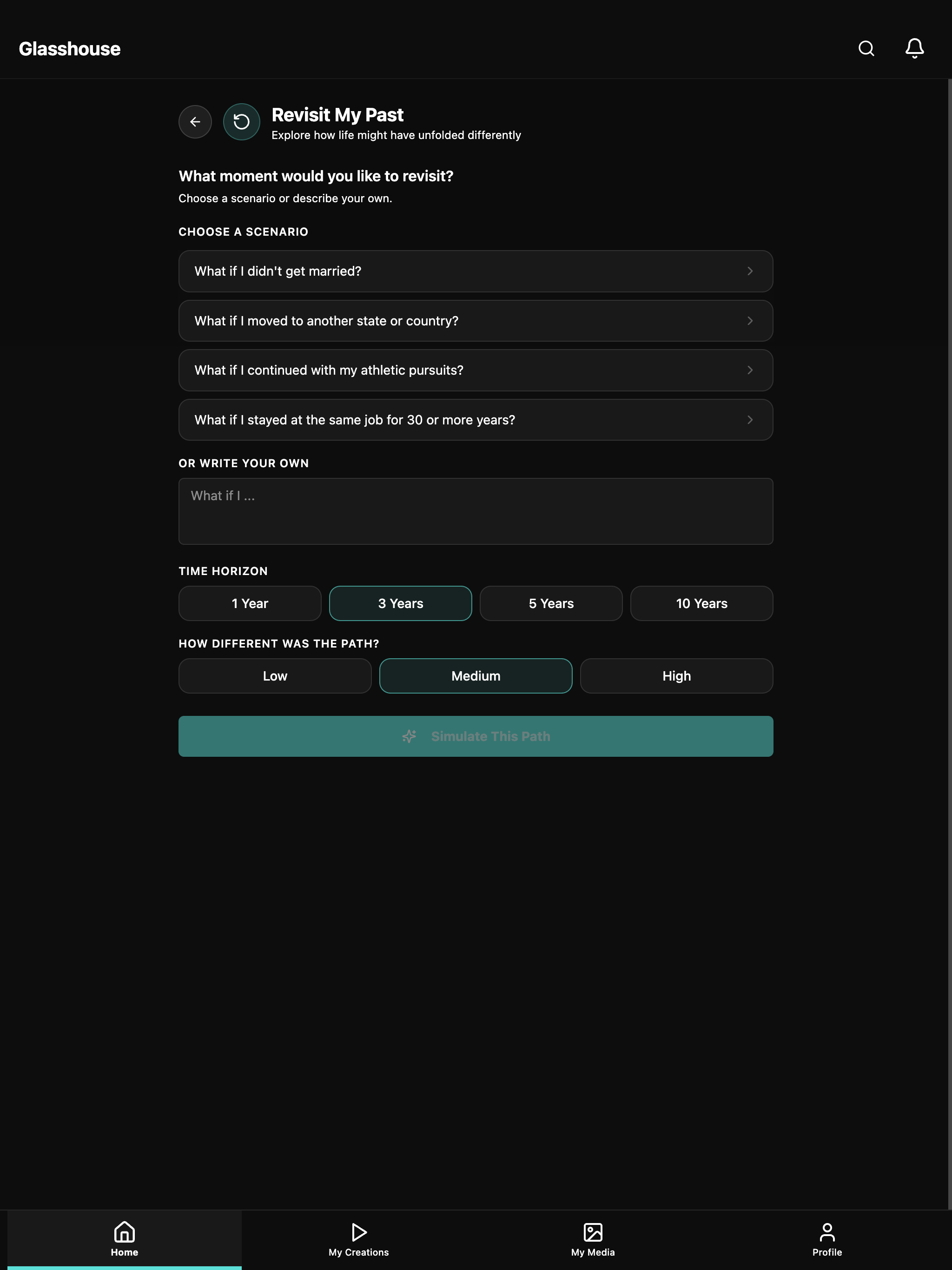Viewport: 952px width, 1270px height.
Task: Switch to the My Creations tab label
Action: coord(359,1252)
